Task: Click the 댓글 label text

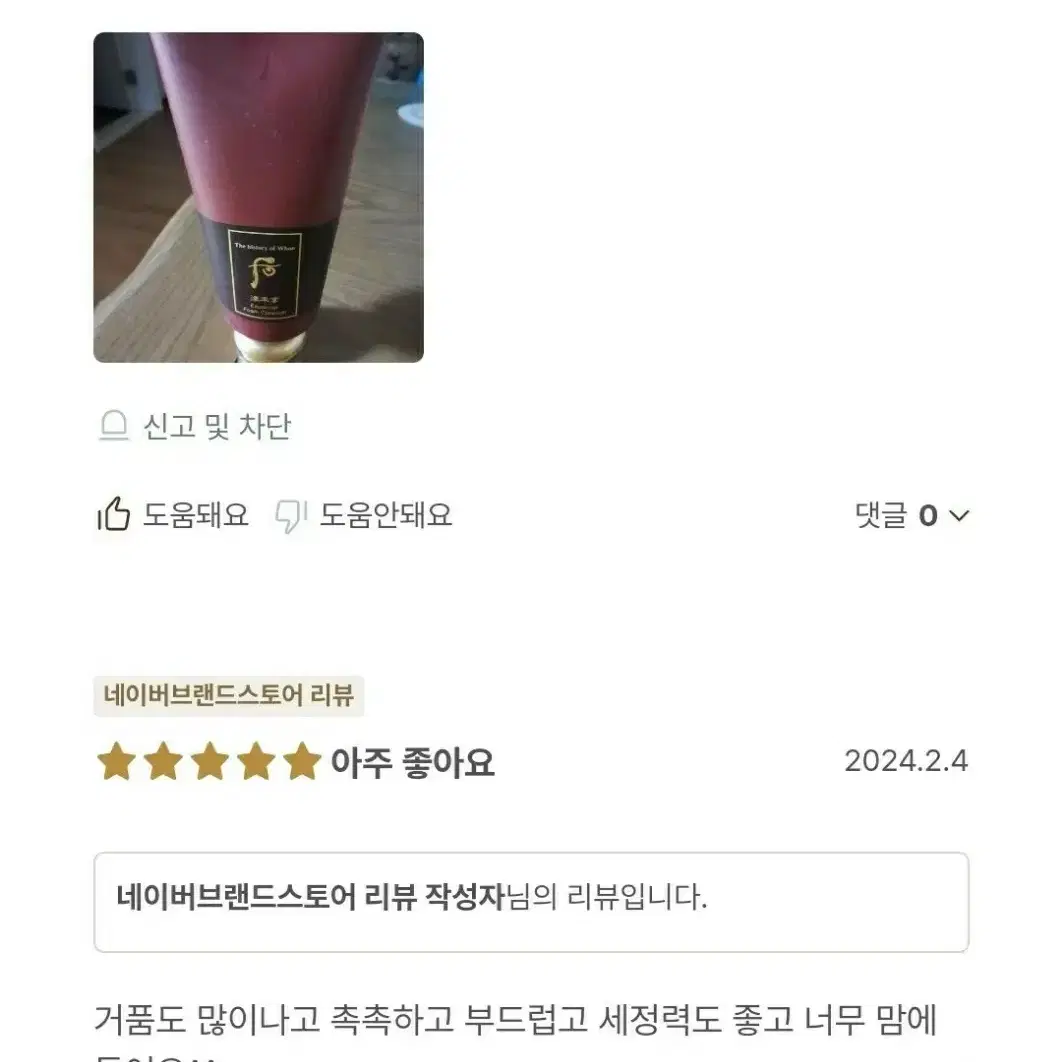Action: tap(880, 515)
